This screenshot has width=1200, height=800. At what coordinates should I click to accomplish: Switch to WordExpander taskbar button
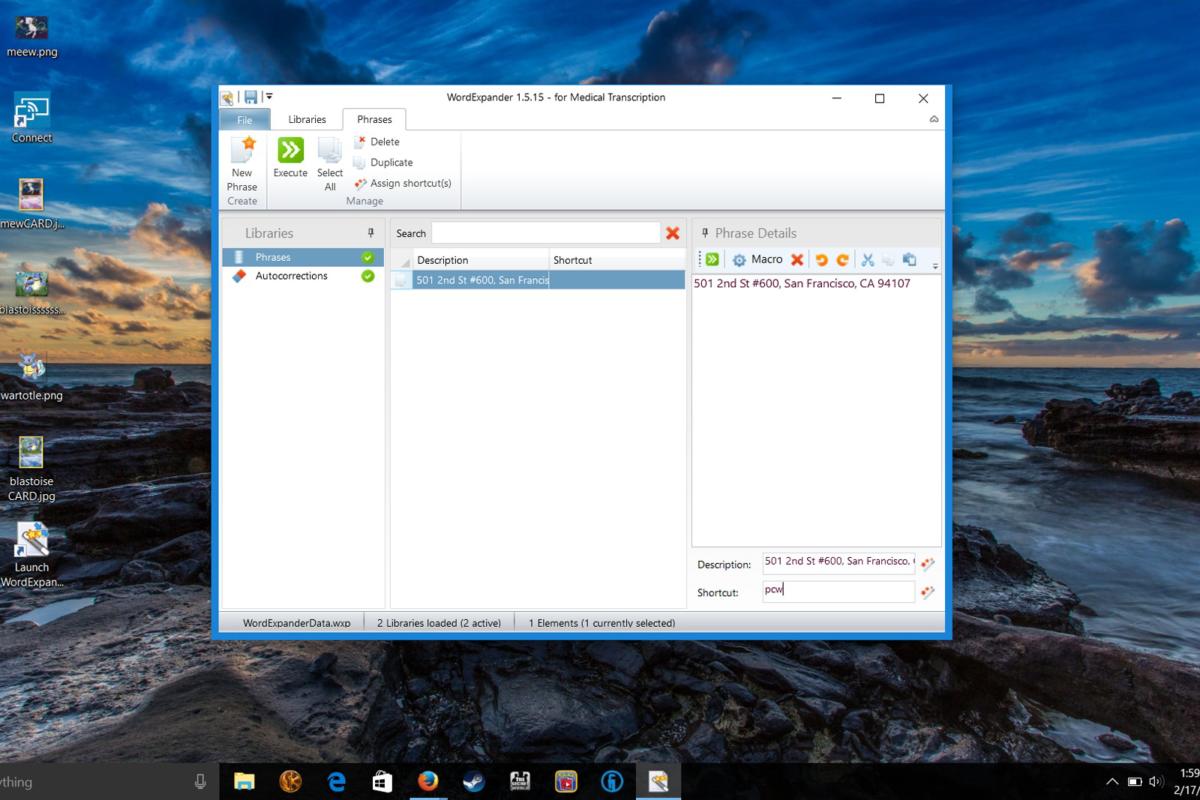point(658,781)
